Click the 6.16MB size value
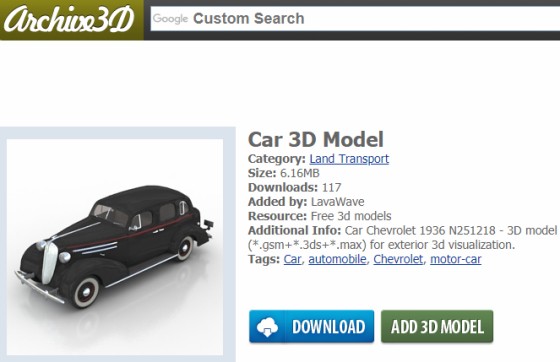 [300, 173]
